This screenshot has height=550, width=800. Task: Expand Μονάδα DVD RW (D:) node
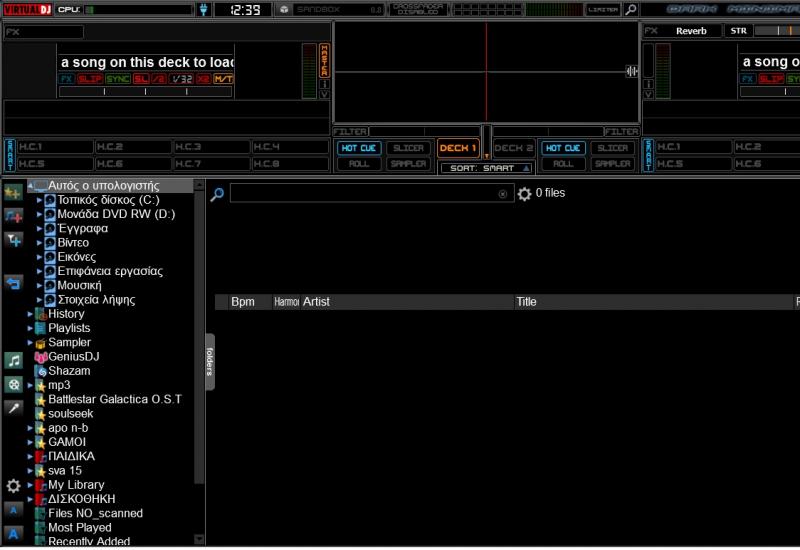(39, 214)
